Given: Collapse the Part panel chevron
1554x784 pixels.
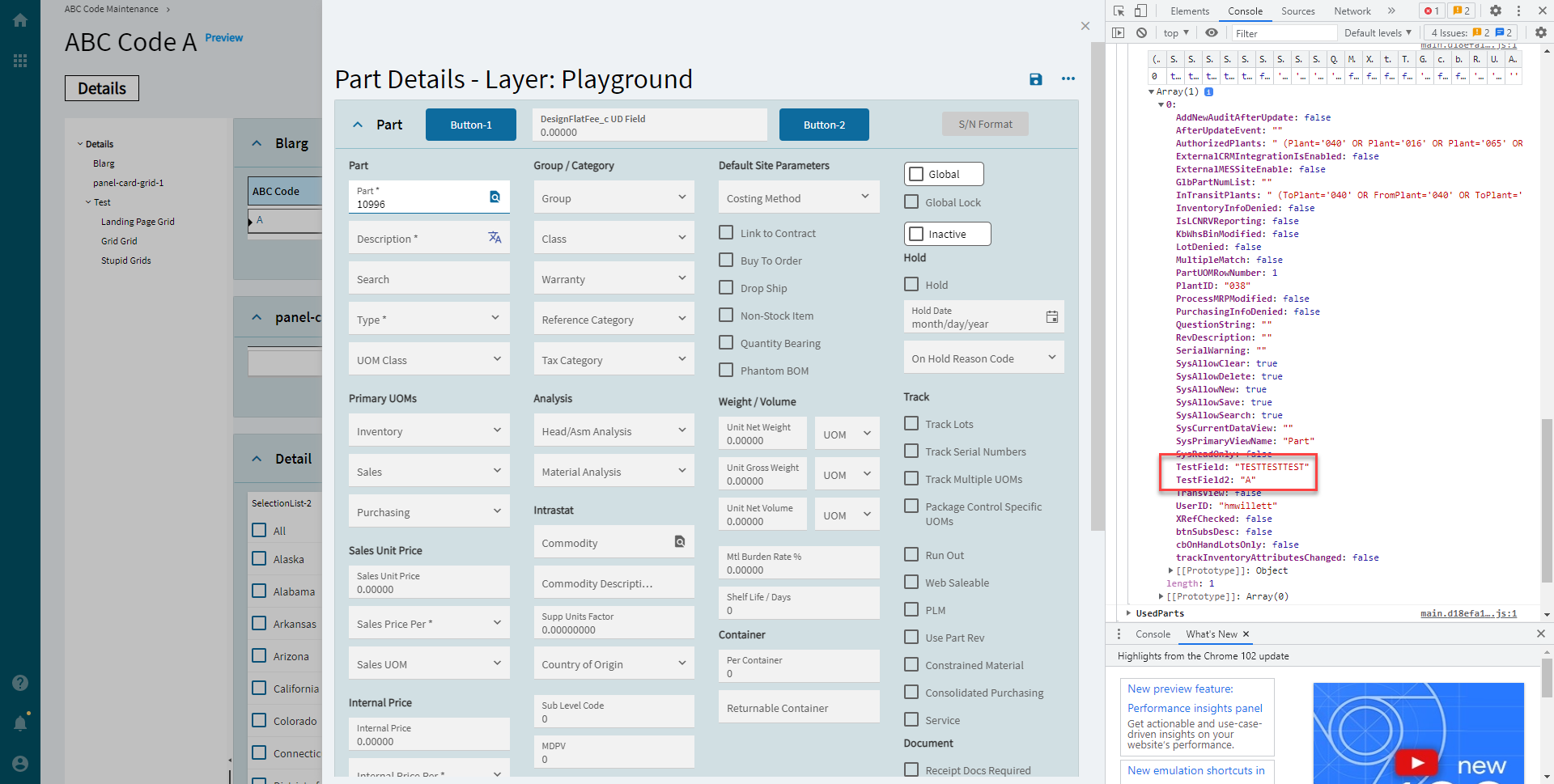Looking at the screenshot, I should click(358, 125).
